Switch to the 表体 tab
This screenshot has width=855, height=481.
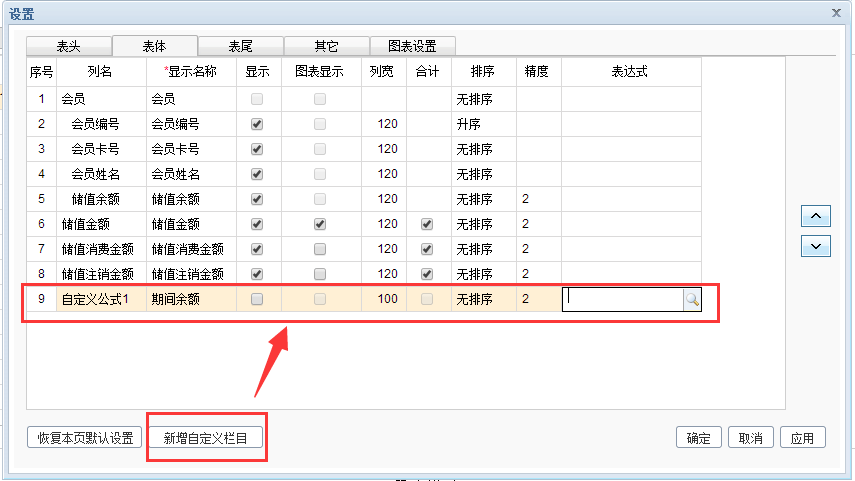point(155,46)
